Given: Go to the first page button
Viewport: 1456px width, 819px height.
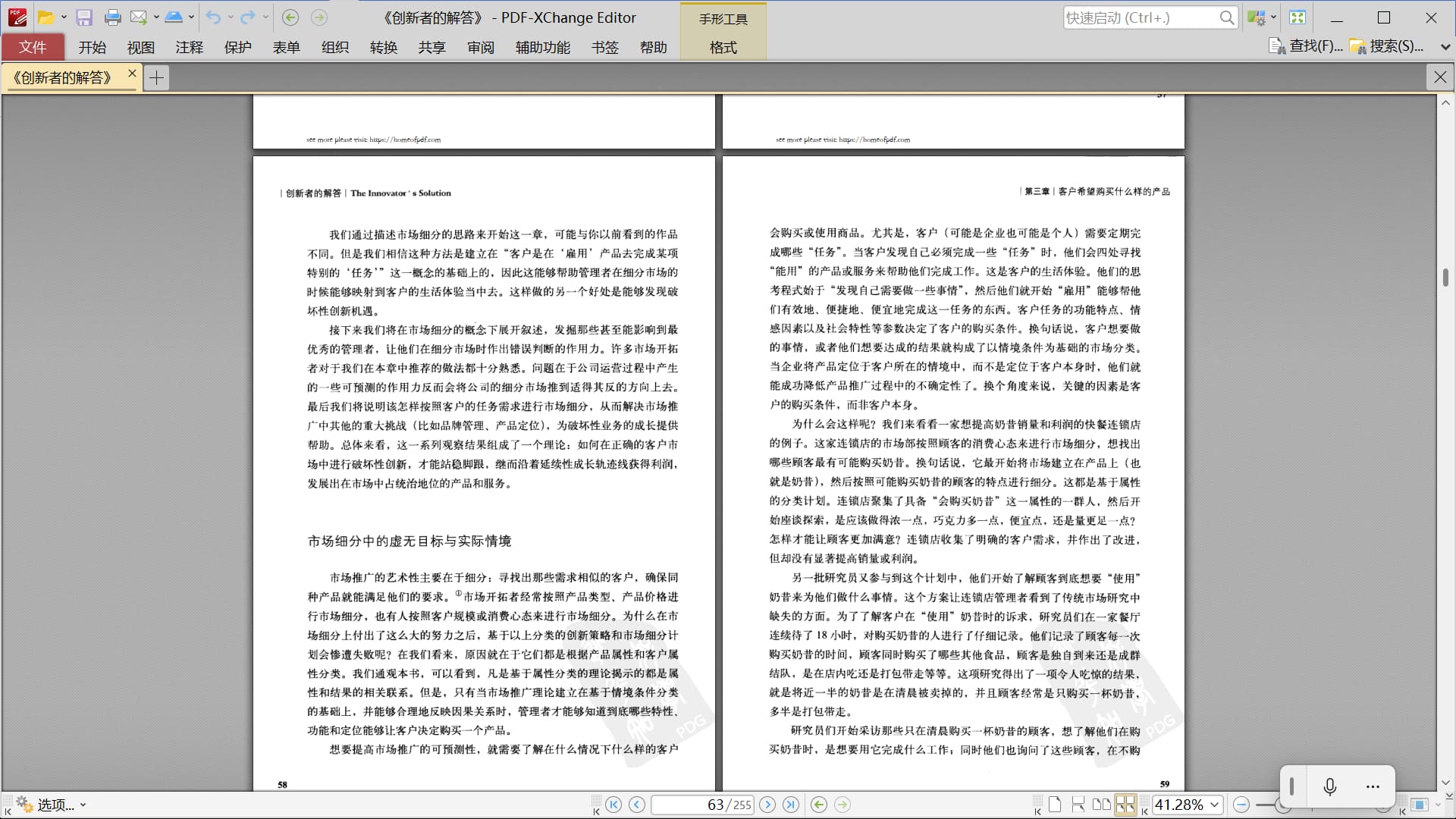Looking at the screenshot, I should pyautogui.click(x=613, y=805).
